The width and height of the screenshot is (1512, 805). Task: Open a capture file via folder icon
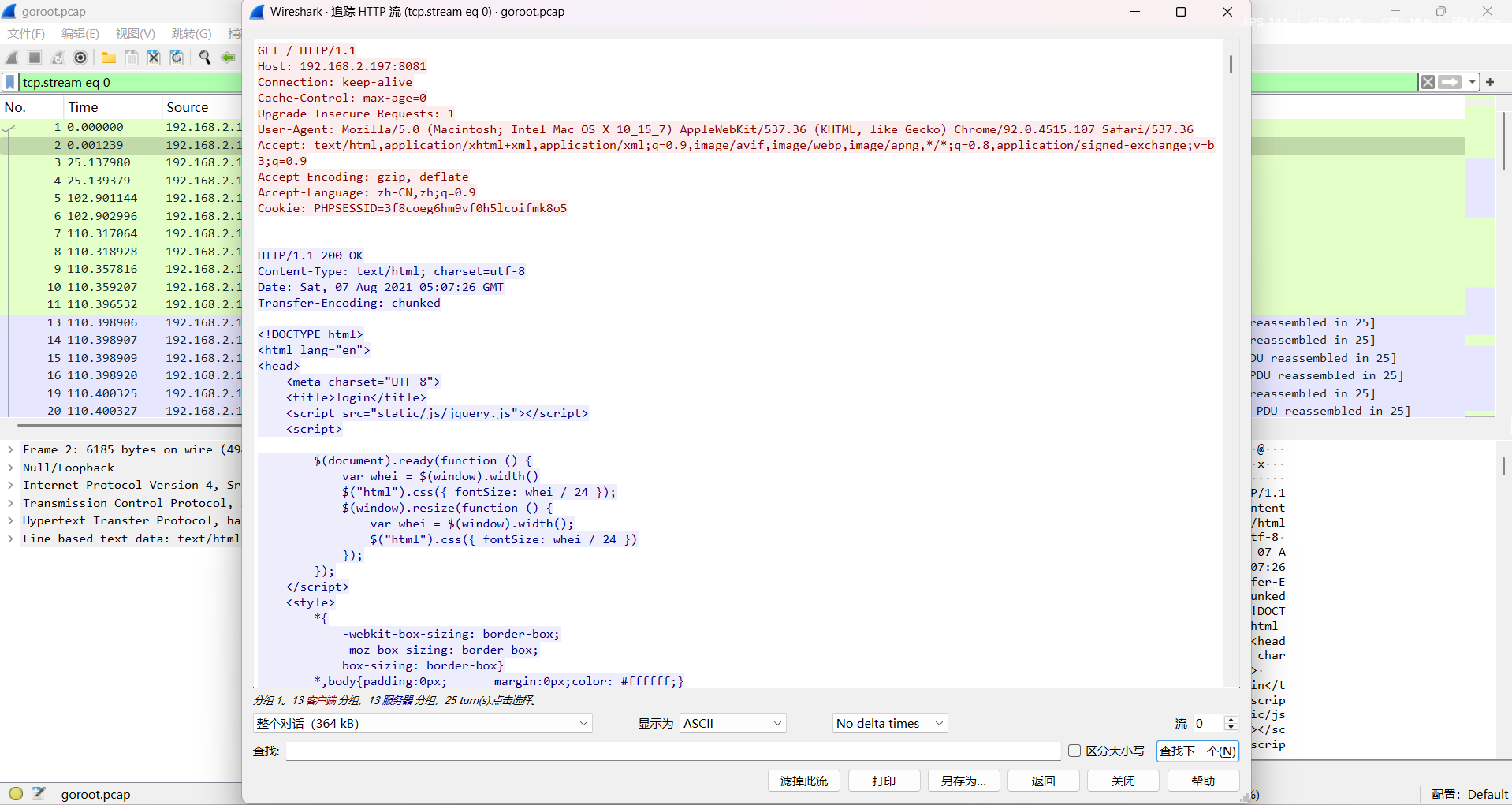[x=109, y=58]
